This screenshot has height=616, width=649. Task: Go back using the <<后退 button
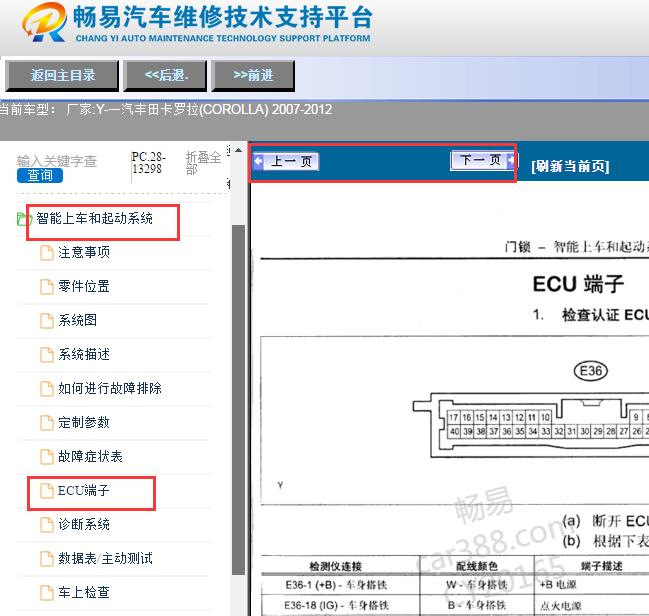pos(165,75)
